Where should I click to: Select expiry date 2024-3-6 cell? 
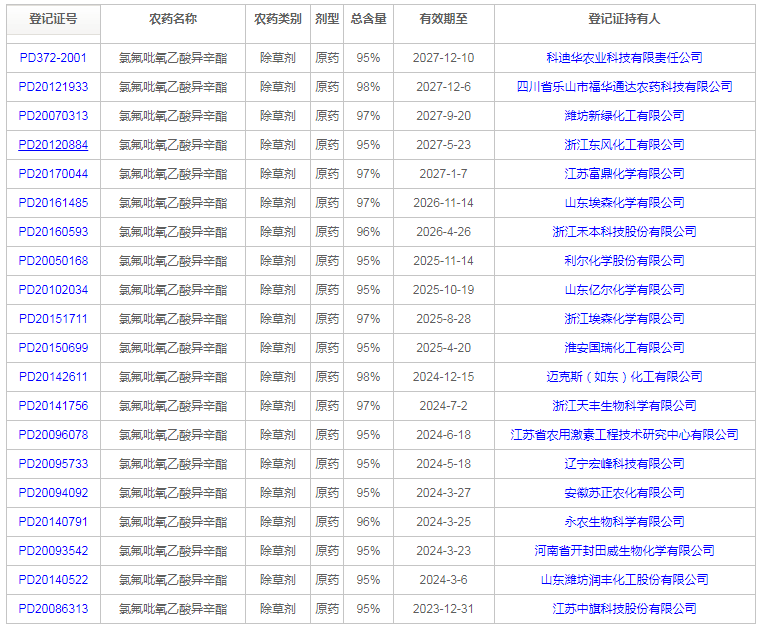pyautogui.click(x=444, y=580)
